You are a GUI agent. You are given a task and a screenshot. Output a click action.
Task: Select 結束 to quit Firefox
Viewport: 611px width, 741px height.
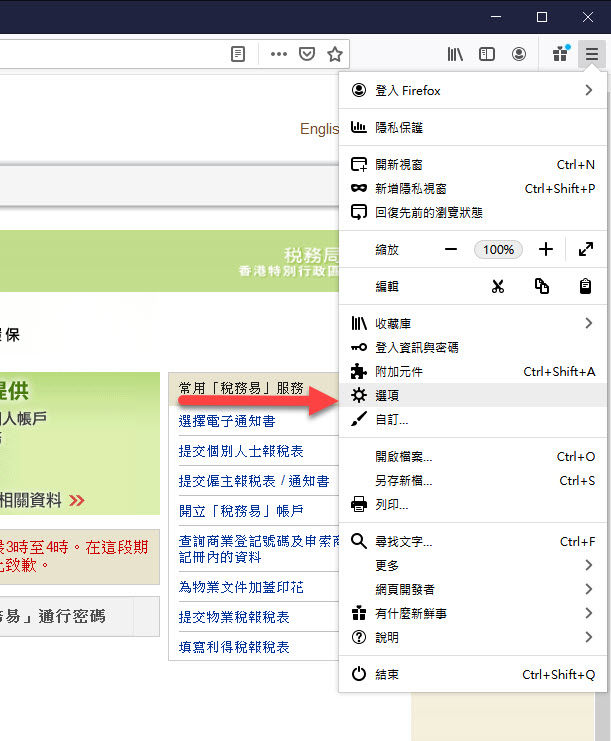[x=473, y=674]
